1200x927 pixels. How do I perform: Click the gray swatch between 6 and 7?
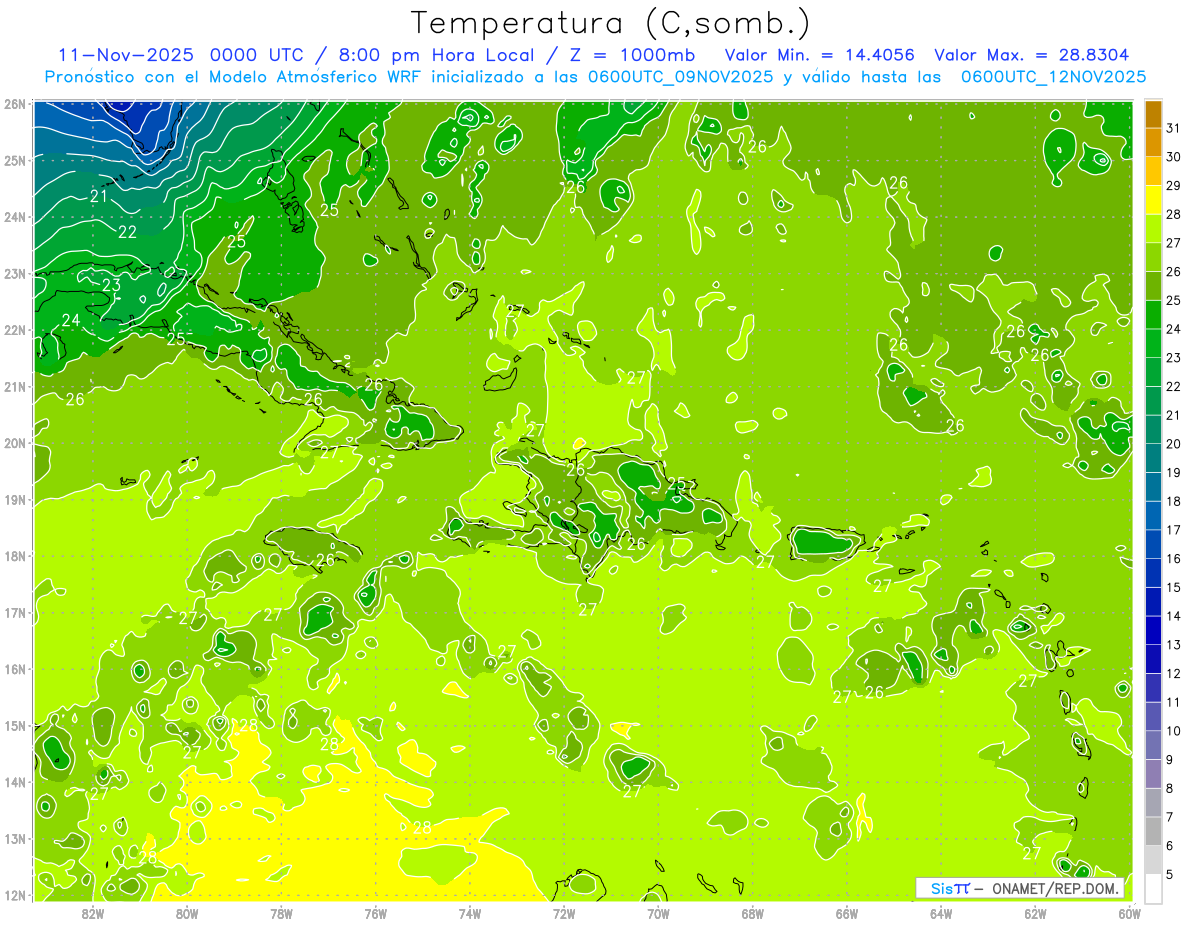(1153, 831)
